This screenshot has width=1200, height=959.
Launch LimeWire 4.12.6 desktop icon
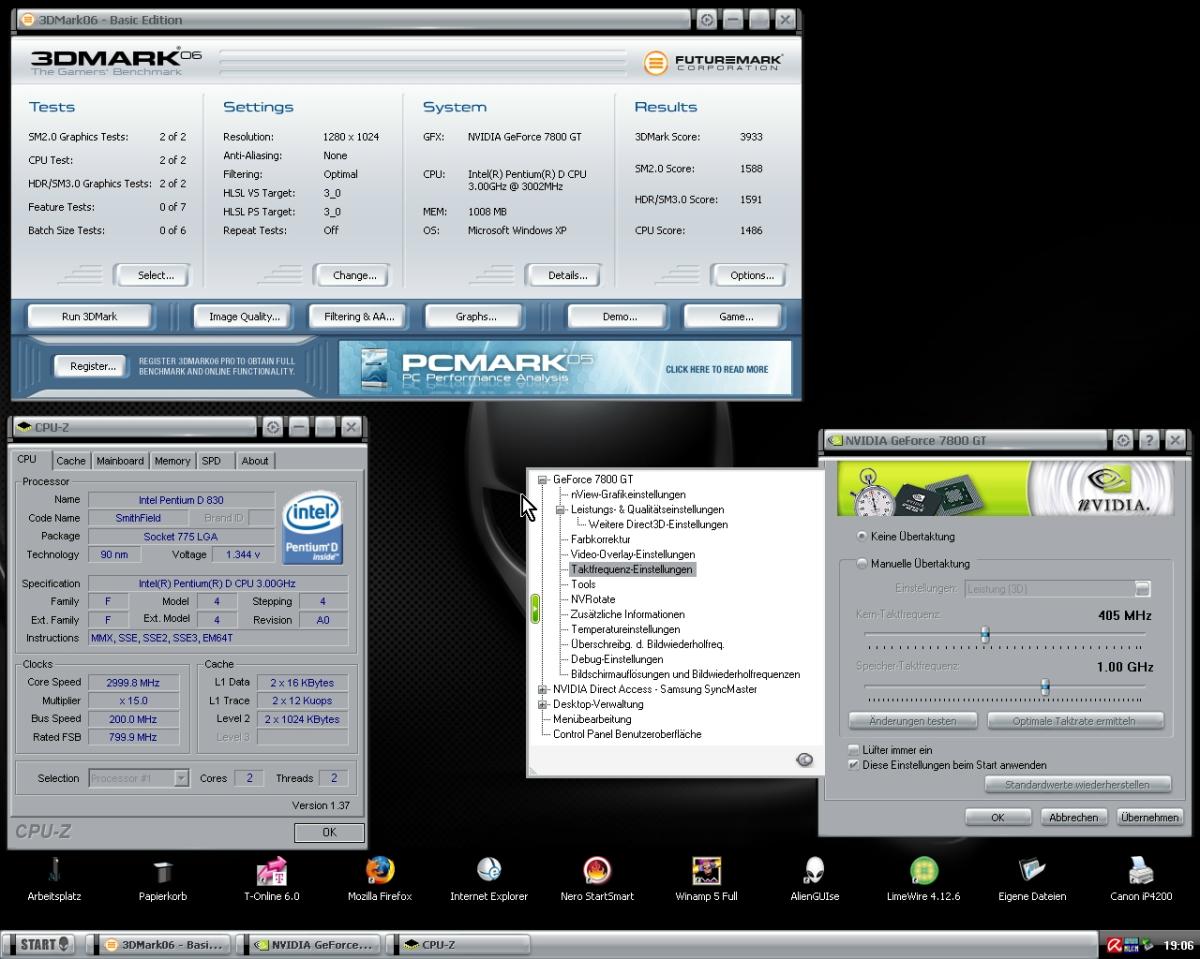(x=923, y=878)
